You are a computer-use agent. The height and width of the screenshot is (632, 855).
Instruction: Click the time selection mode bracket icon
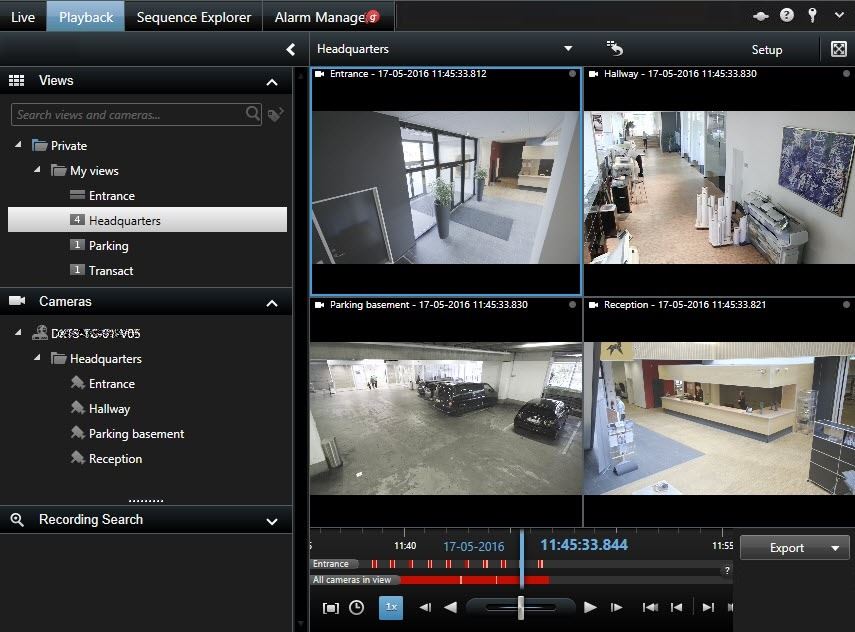(x=331, y=607)
